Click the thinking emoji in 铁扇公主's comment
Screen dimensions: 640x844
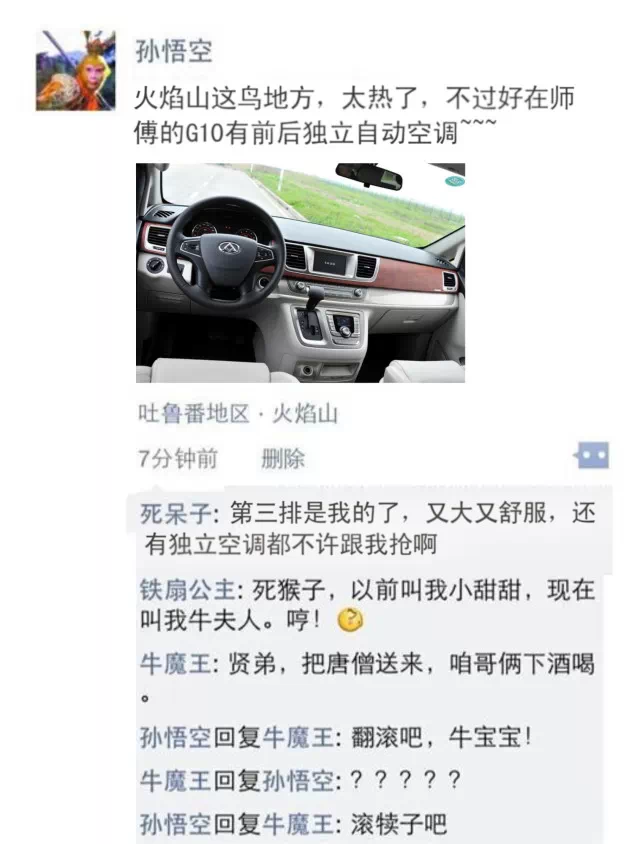pos(350,620)
